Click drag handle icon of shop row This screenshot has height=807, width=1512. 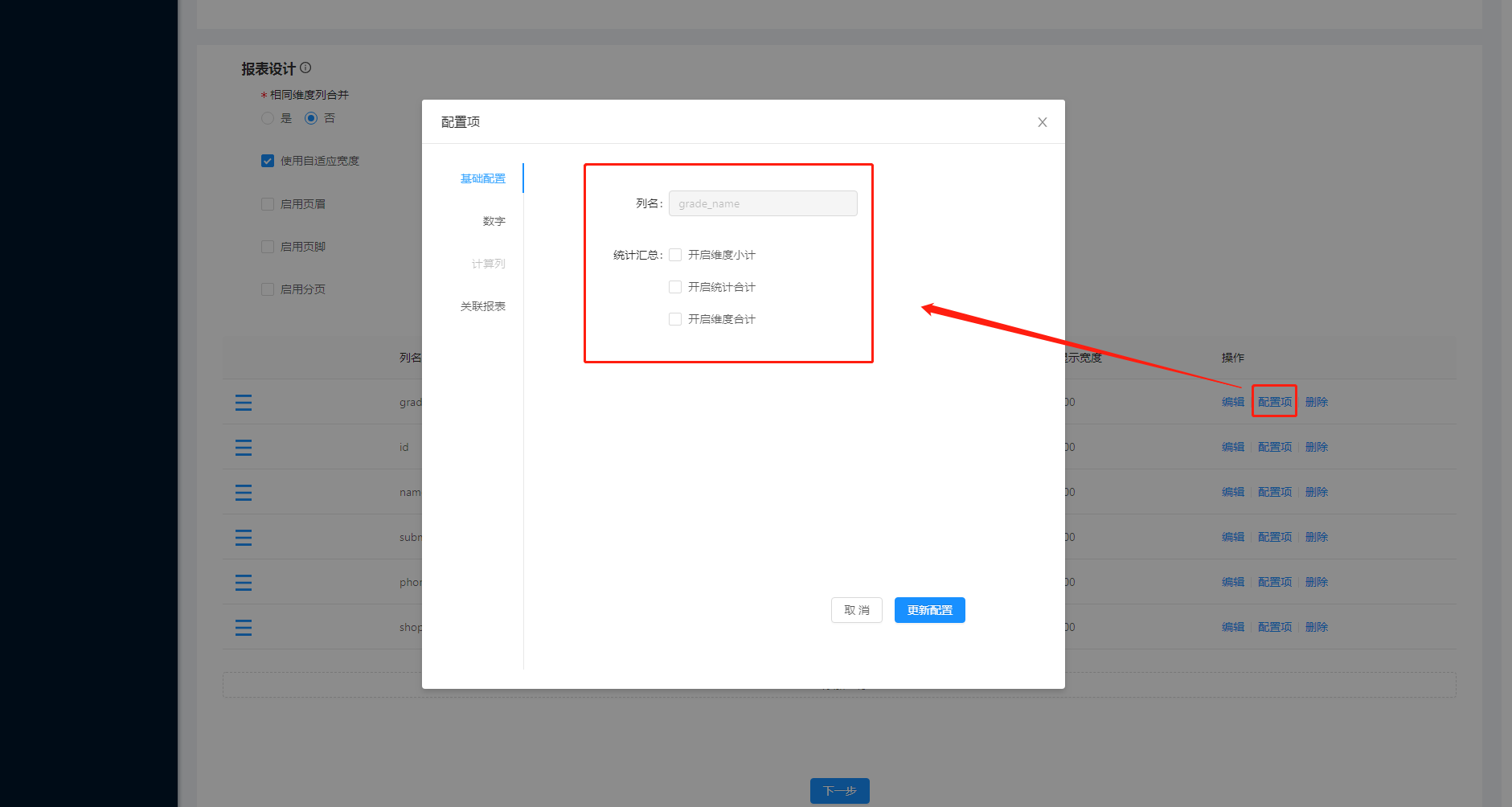(244, 627)
